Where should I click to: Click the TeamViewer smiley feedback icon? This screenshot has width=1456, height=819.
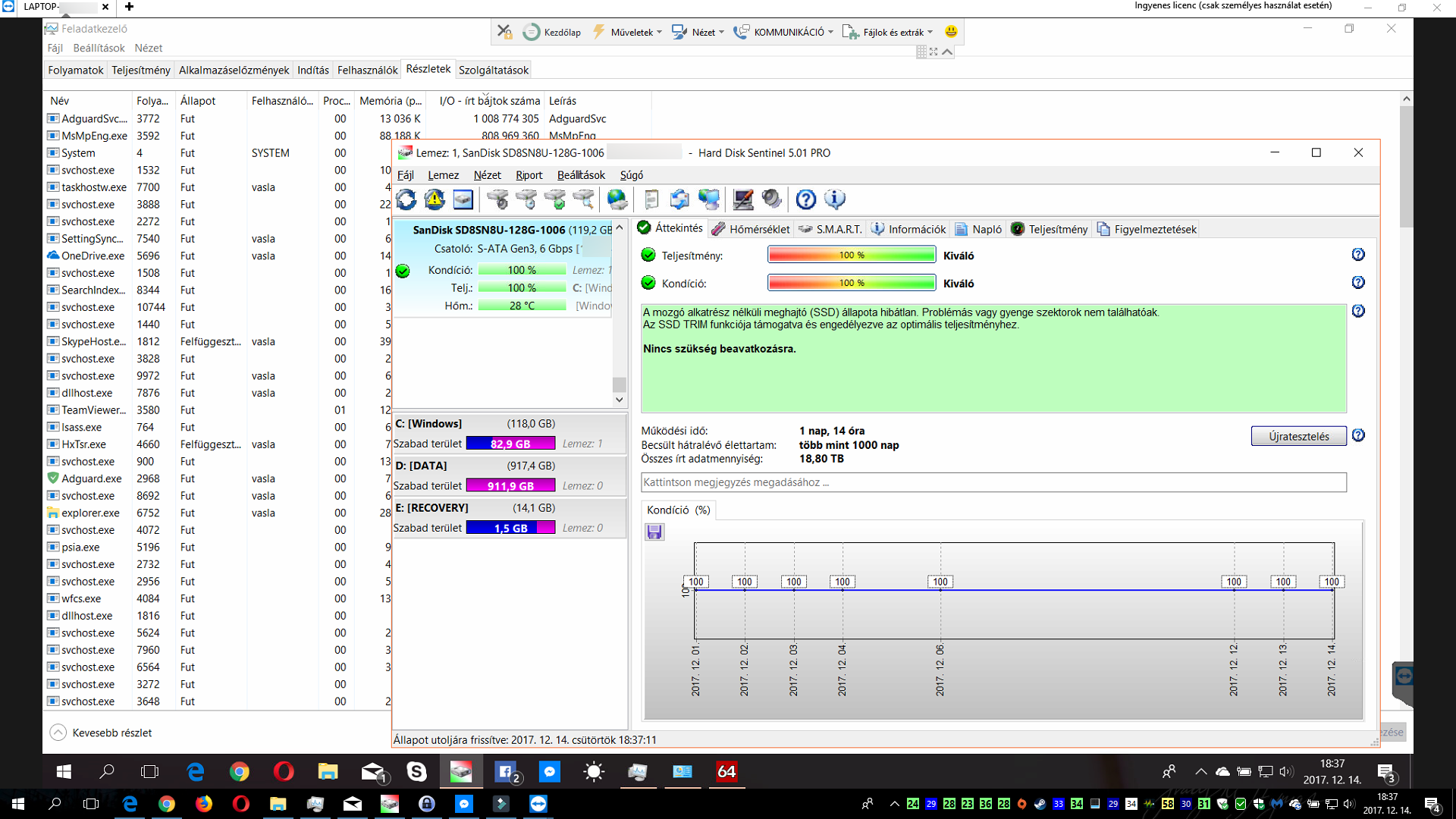pos(951,32)
